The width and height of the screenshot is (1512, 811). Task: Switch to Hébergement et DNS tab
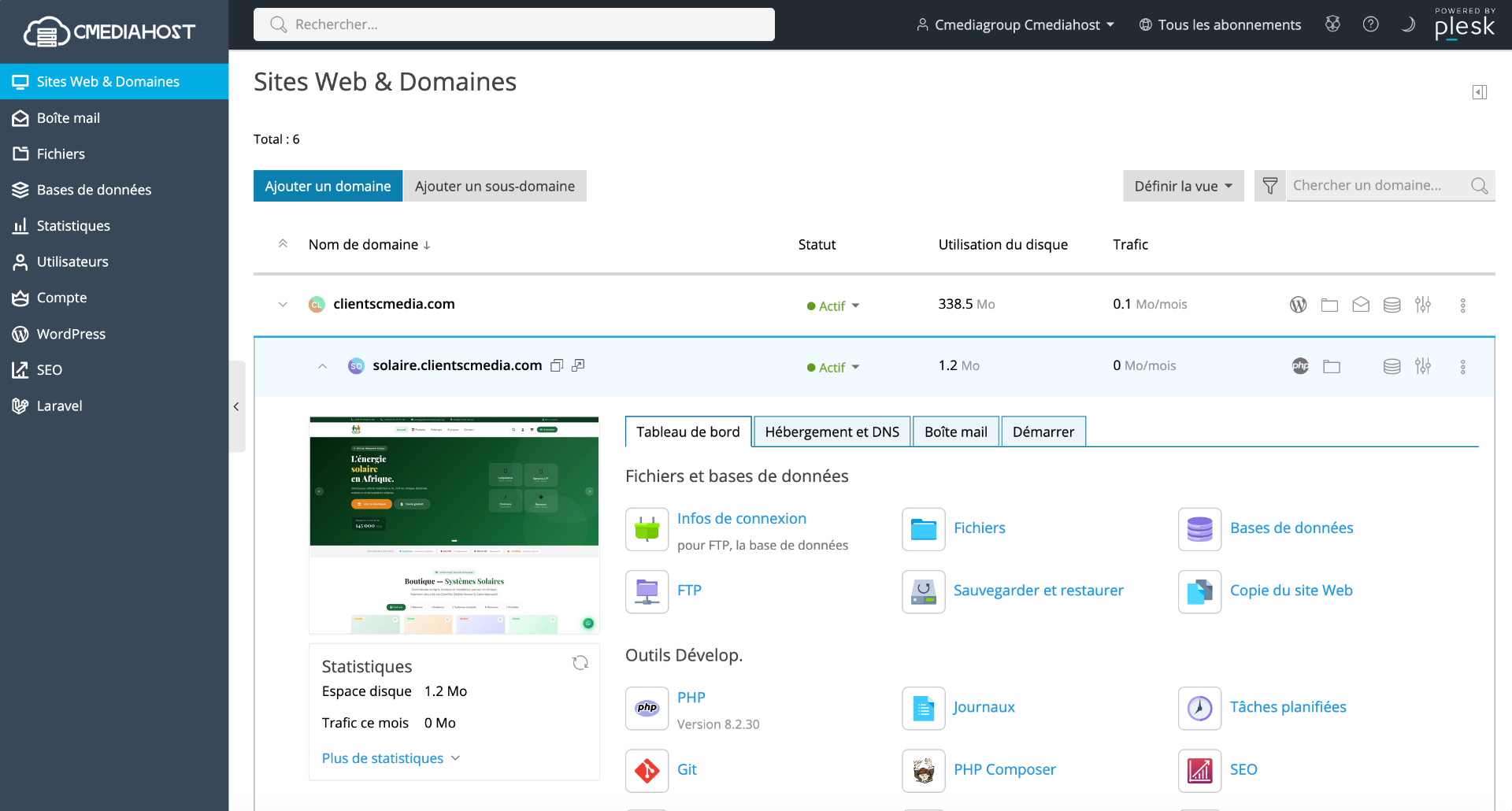[832, 431]
